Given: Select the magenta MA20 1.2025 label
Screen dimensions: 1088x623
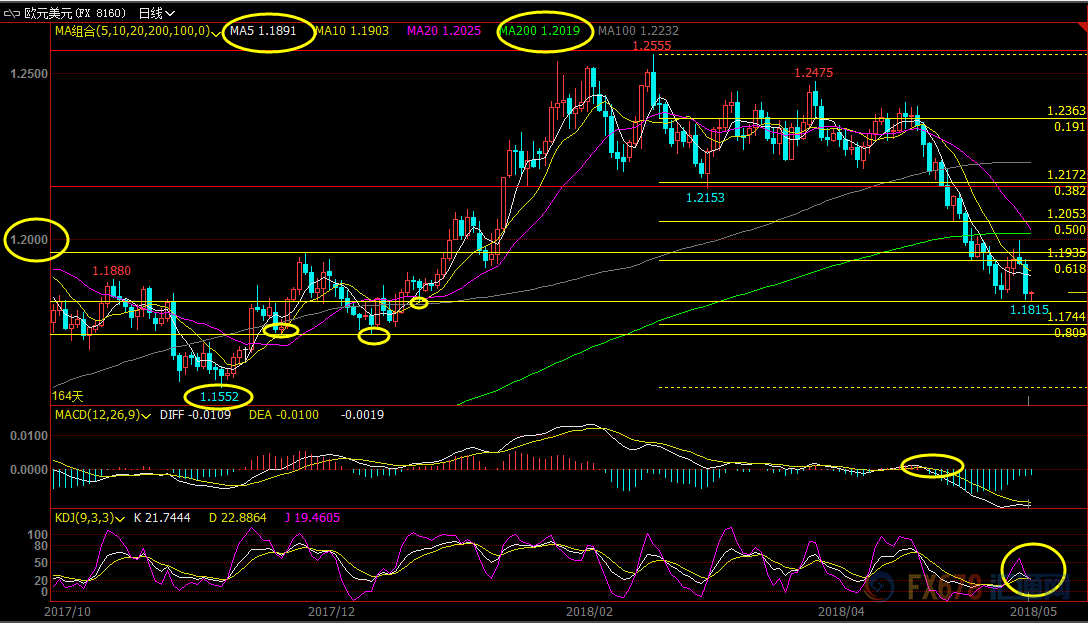Looking at the screenshot, I should [x=441, y=31].
